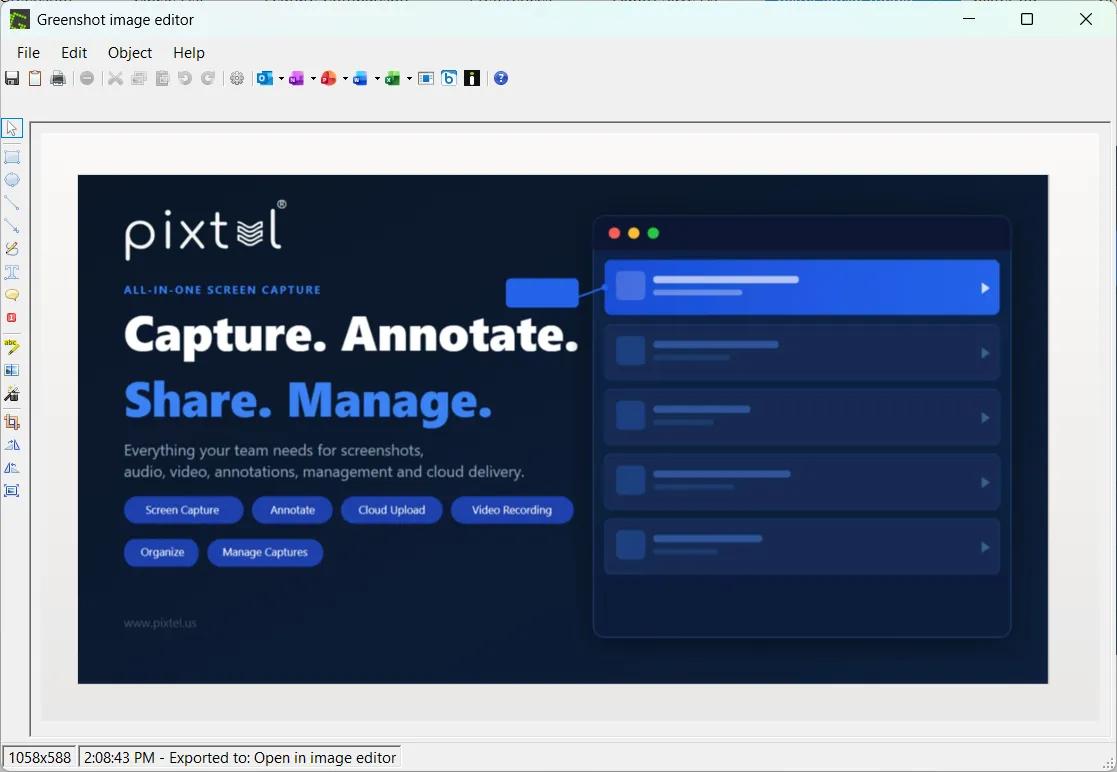Open Help via the blue question mark
The image size is (1117, 772).
coord(501,78)
